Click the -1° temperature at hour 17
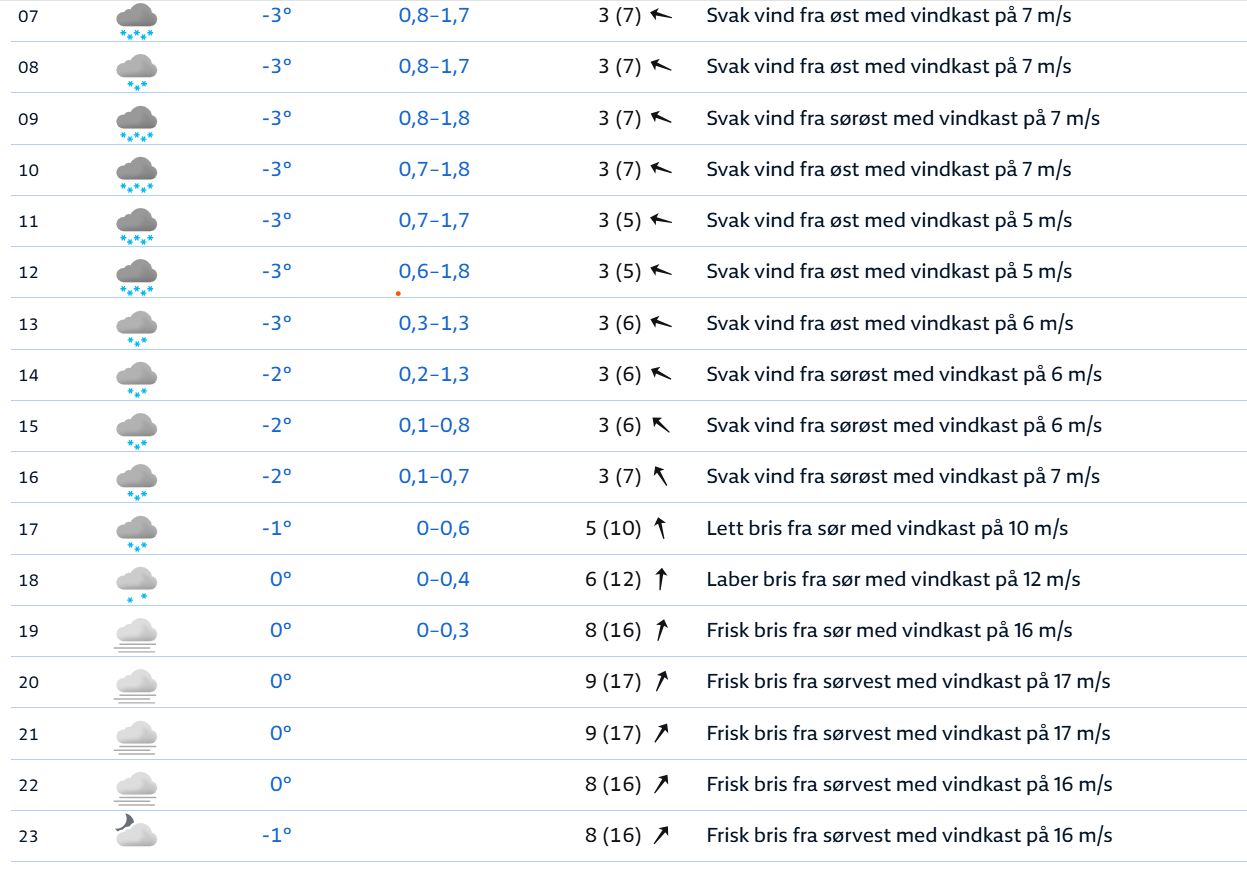Image resolution: width=1247 pixels, height=888 pixels. click(x=276, y=528)
